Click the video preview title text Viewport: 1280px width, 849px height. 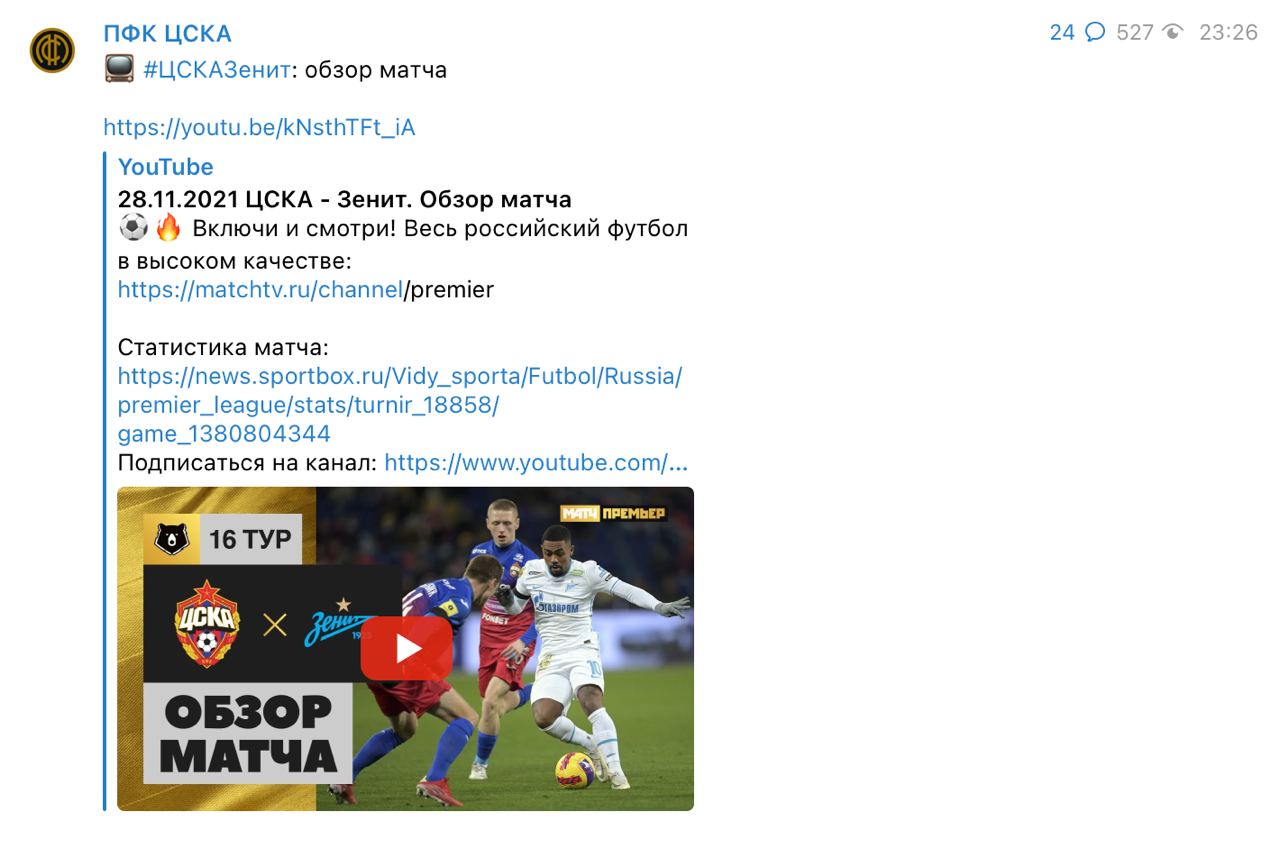(x=345, y=198)
